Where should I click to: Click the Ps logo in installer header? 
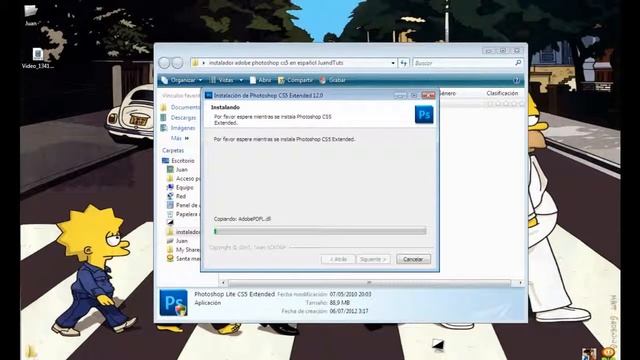coord(424,115)
